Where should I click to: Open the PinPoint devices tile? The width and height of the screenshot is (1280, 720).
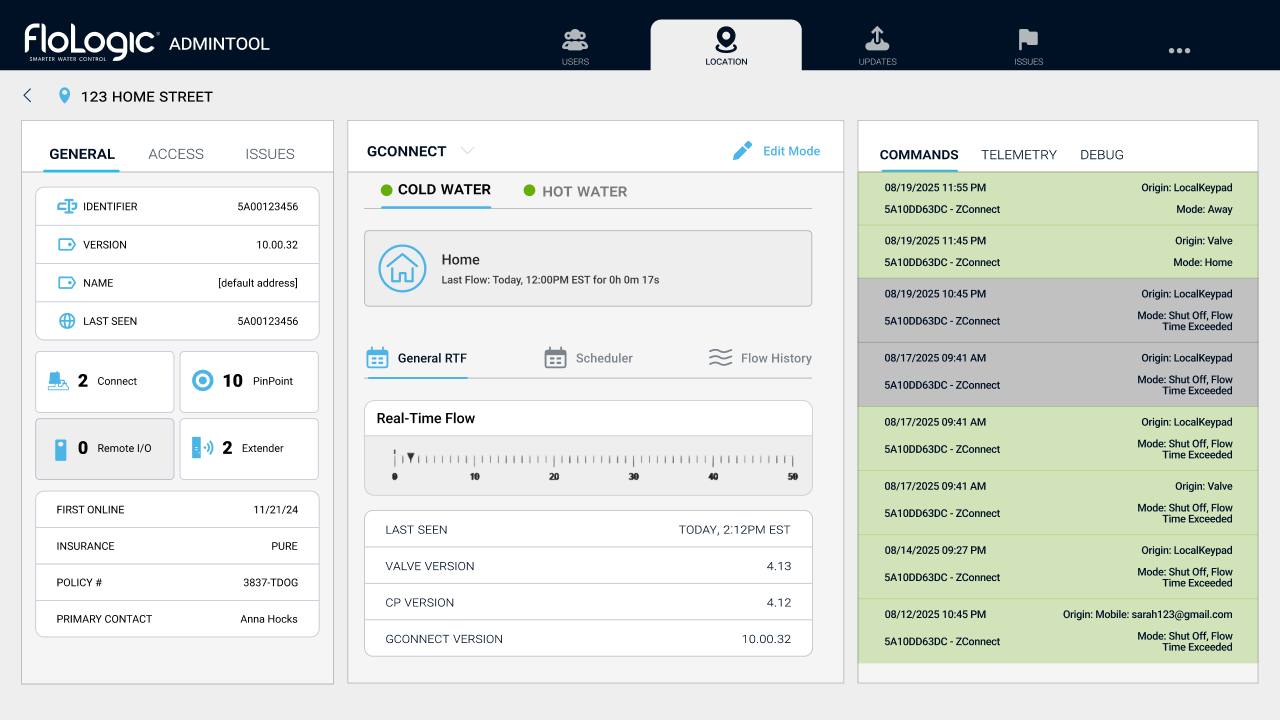[x=249, y=381]
